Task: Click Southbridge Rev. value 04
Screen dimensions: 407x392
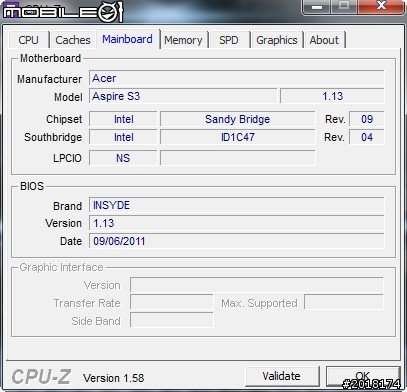Action: (x=367, y=137)
